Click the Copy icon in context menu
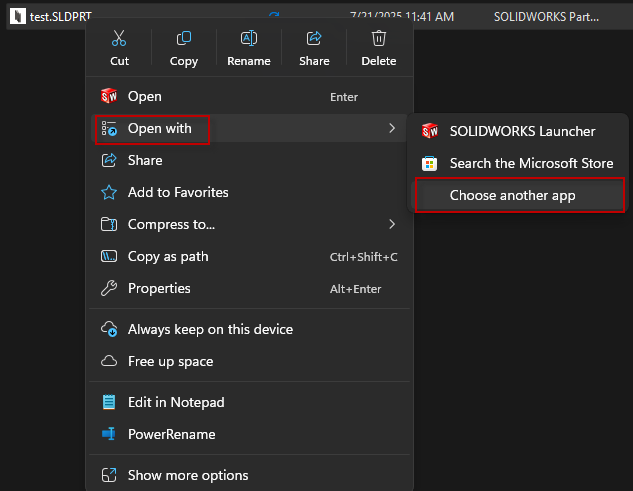Viewport: 633px width, 491px height. (184, 40)
